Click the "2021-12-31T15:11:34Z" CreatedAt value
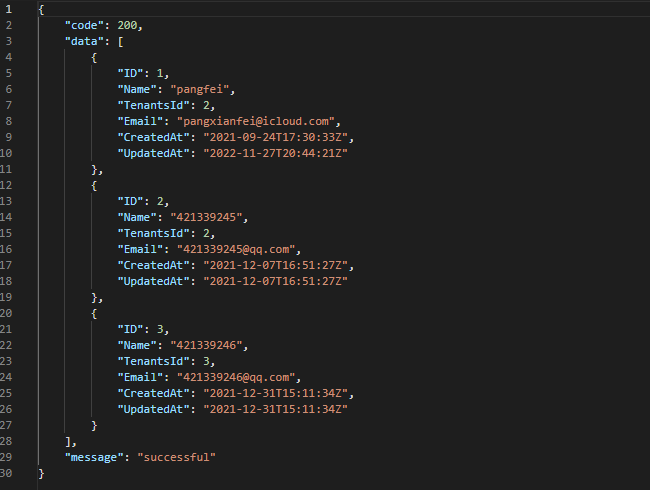The height and width of the screenshot is (490, 650). tap(278, 393)
